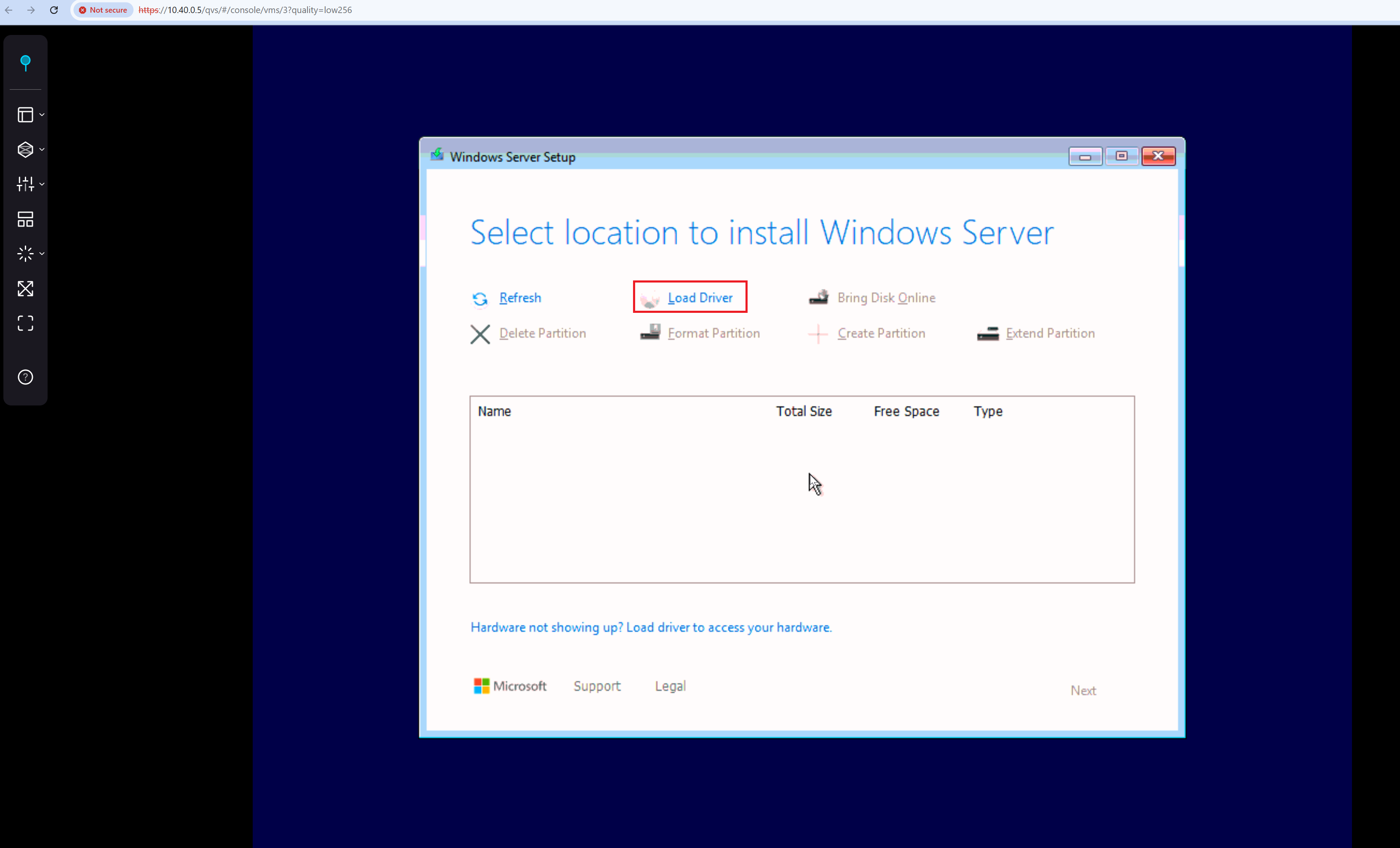Viewport: 1400px width, 848px height.
Task: Click the Microsoft logo
Action: coord(510,686)
